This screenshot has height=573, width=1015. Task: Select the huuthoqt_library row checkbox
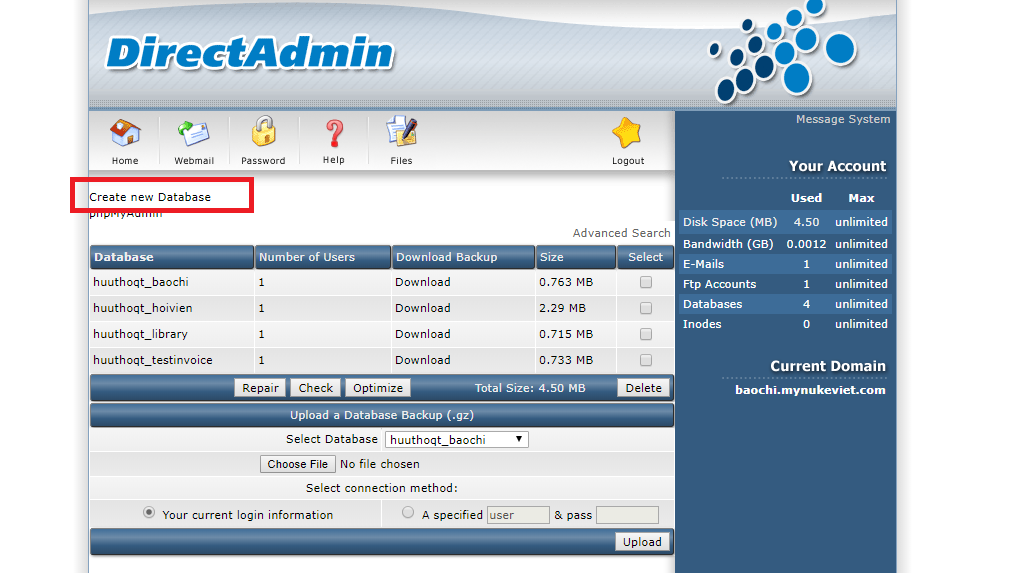pos(646,334)
